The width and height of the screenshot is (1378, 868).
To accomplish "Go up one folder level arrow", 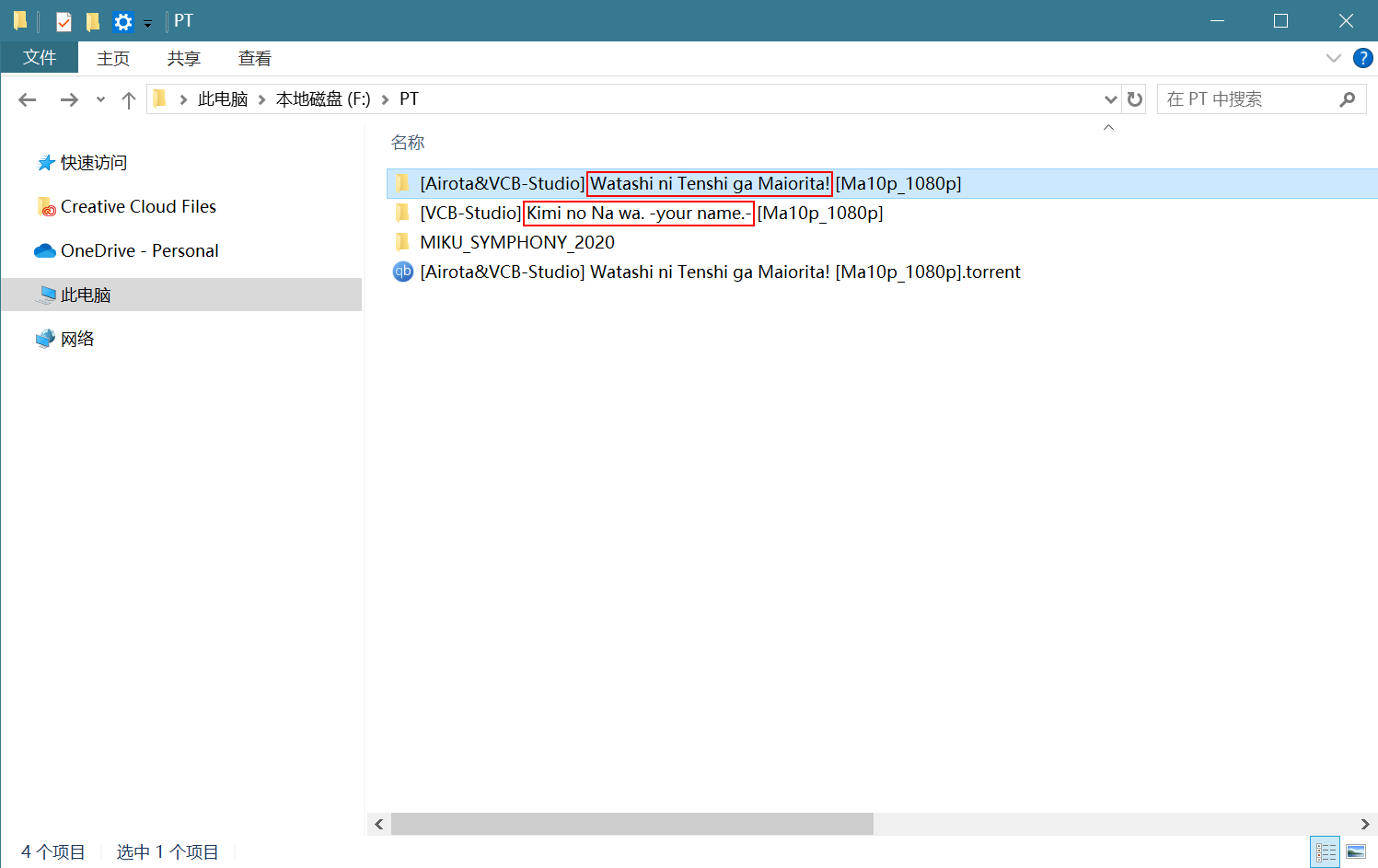I will click(x=129, y=99).
